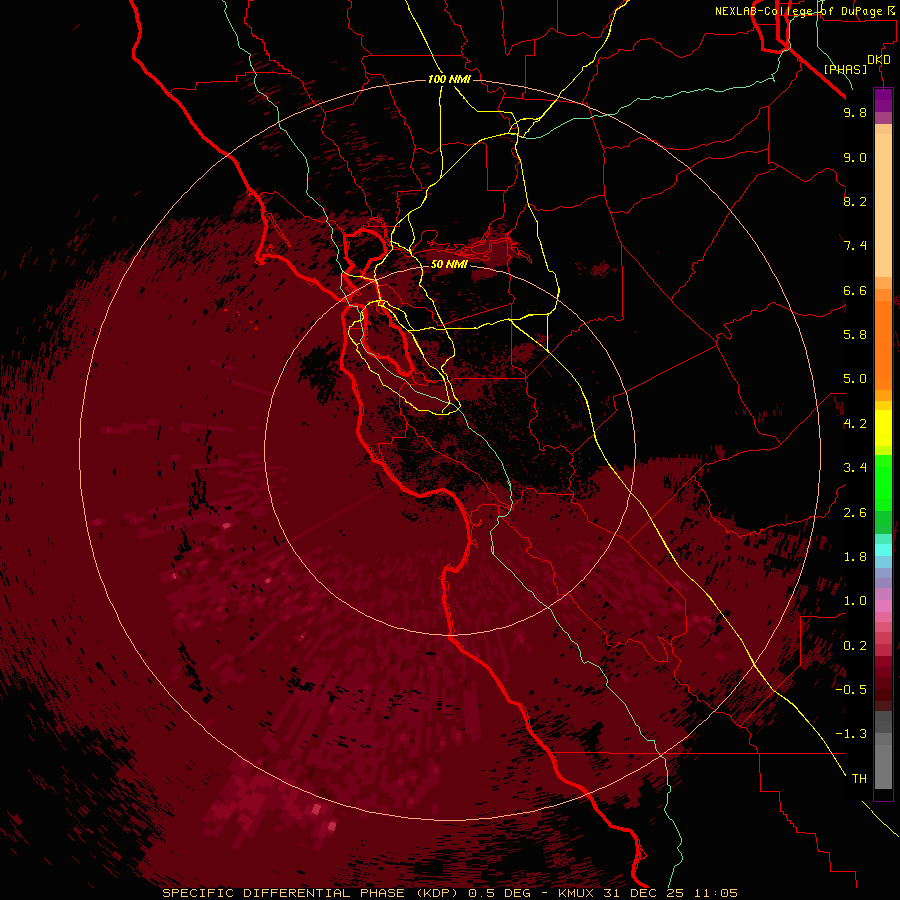This screenshot has width=900, height=900.
Task: Click the 3.4 value on the color scale
Action: point(855,468)
